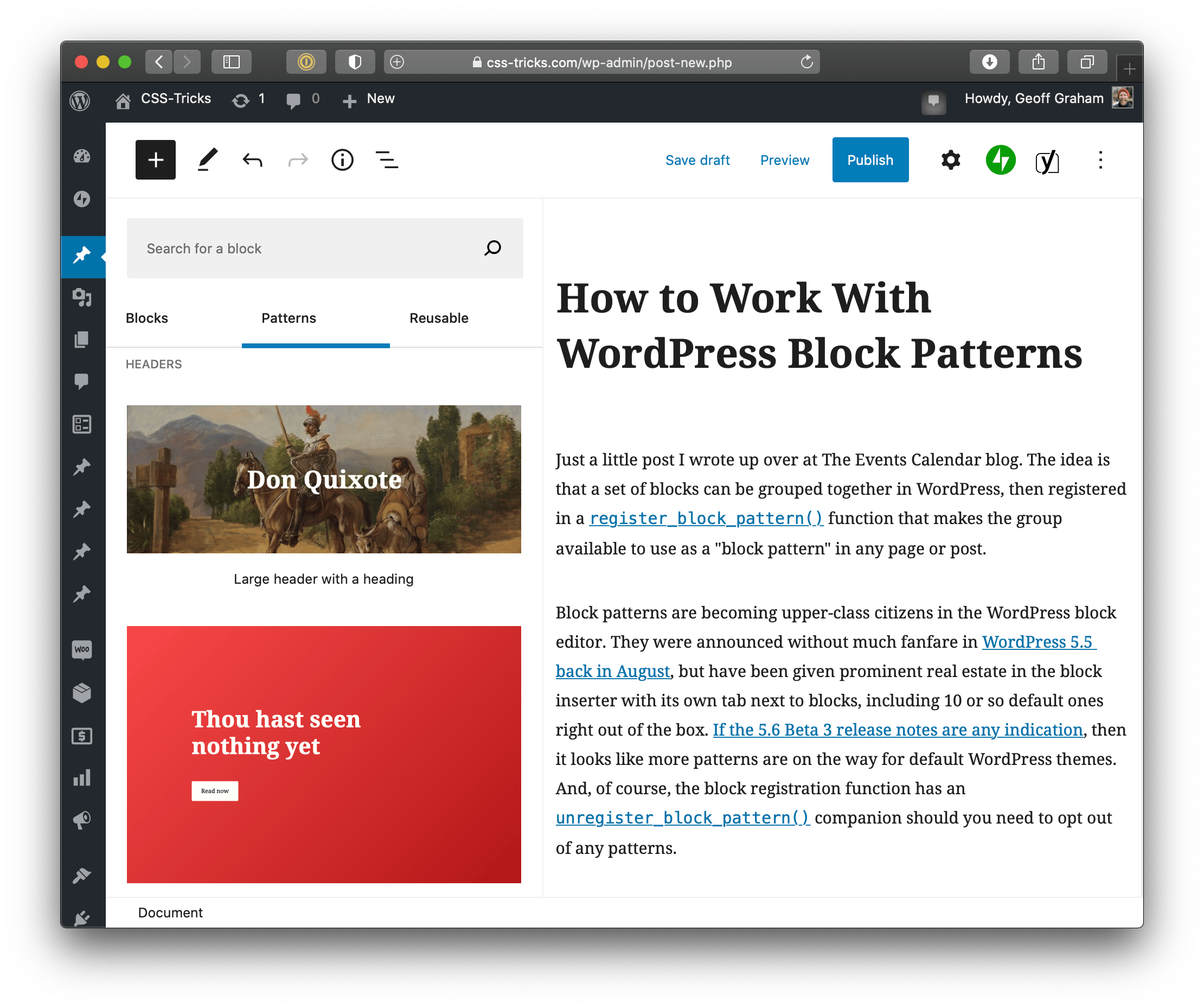Open the Comments speech bubble in sidebar
The image size is (1204, 1008).
(x=82, y=381)
